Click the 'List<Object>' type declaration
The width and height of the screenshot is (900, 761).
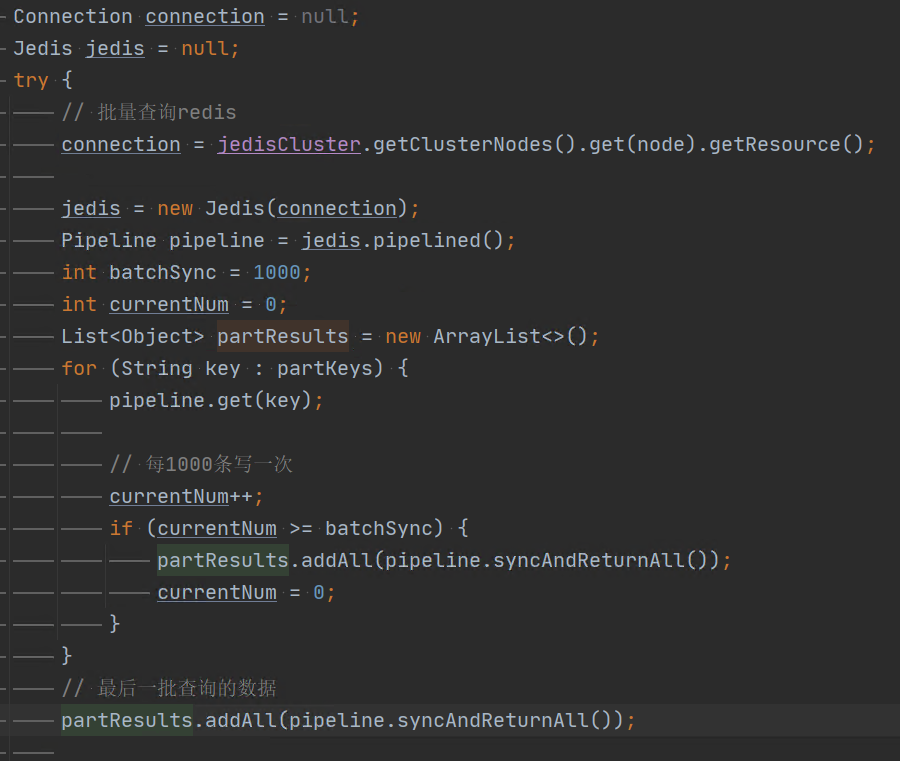point(133,336)
